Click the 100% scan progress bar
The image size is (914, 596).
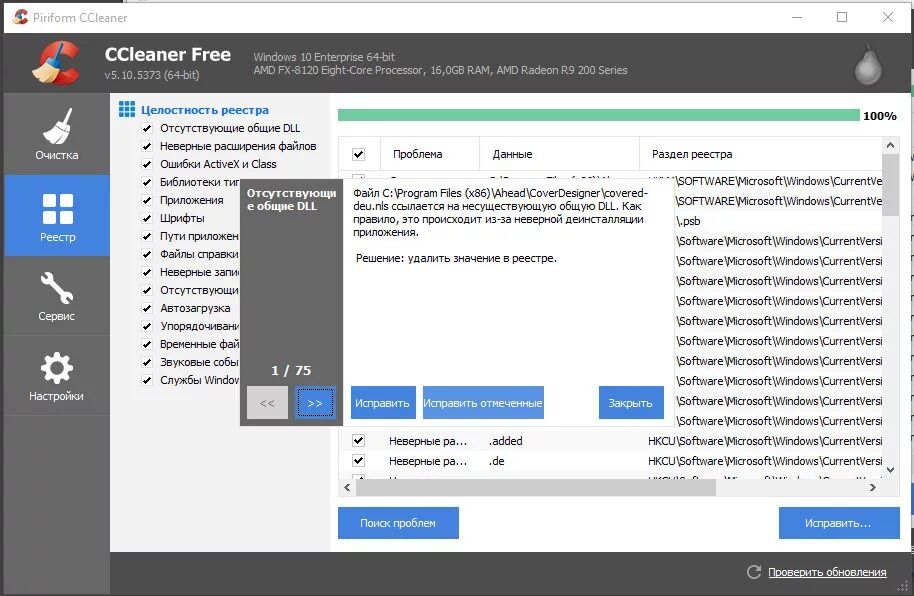598,115
